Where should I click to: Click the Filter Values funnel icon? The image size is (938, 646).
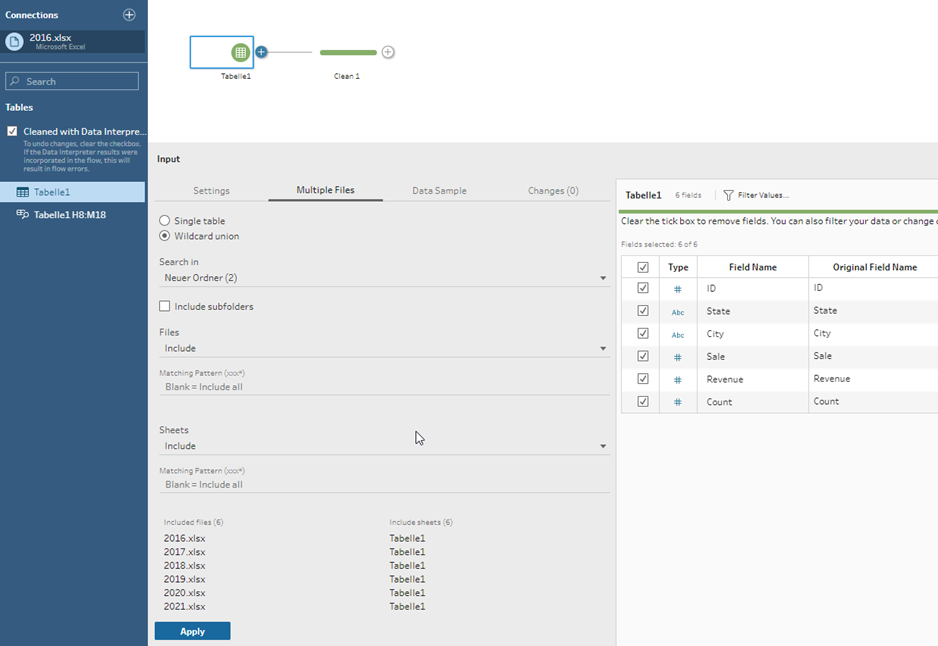coord(728,196)
